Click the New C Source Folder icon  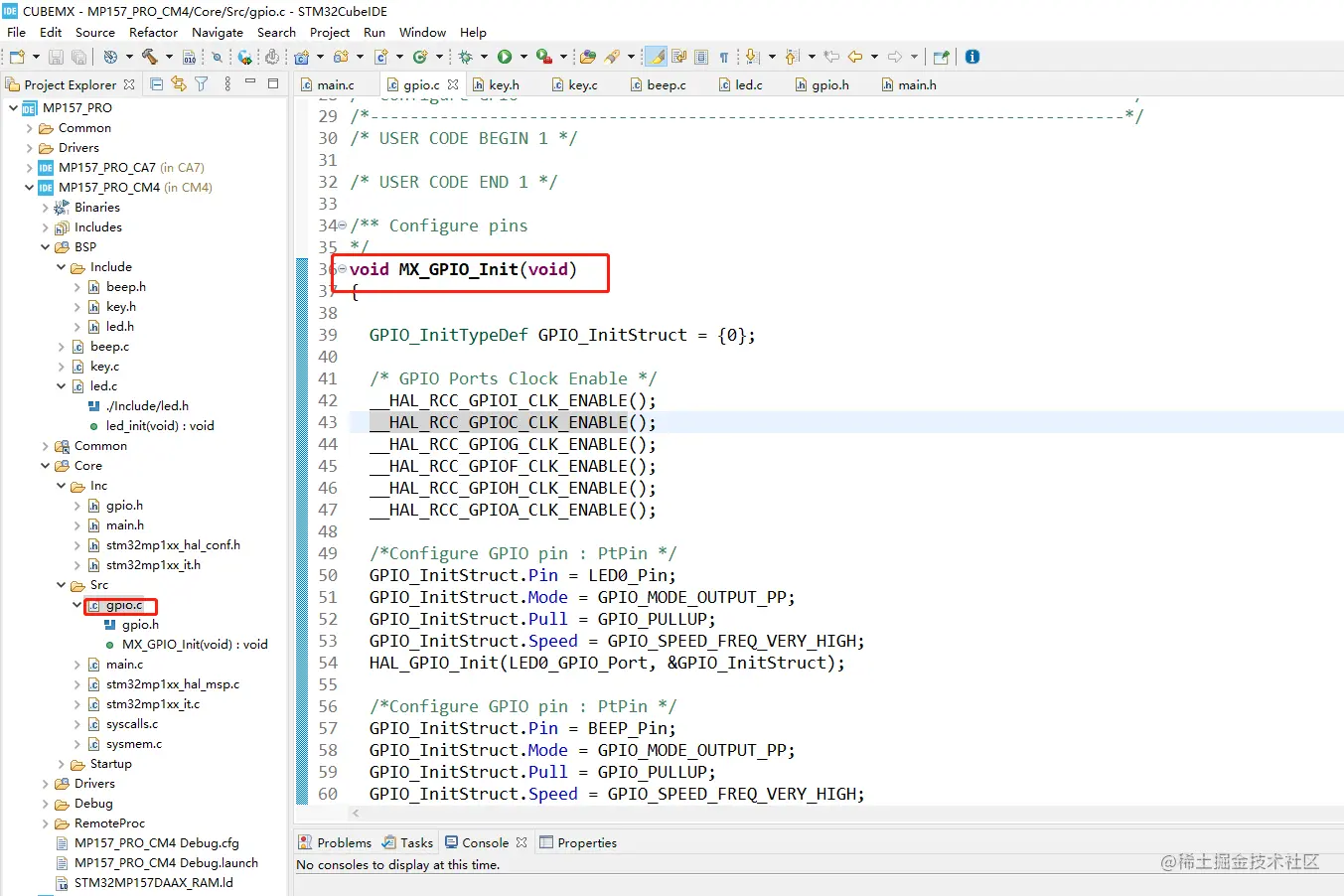(x=341, y=58)
